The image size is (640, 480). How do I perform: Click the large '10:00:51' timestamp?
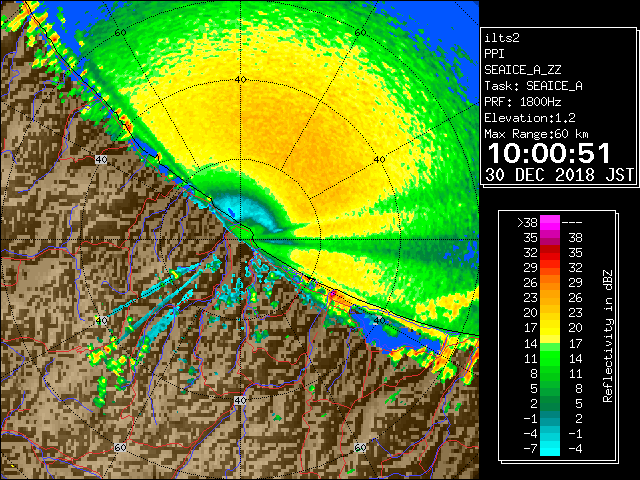tap(549, 153)
